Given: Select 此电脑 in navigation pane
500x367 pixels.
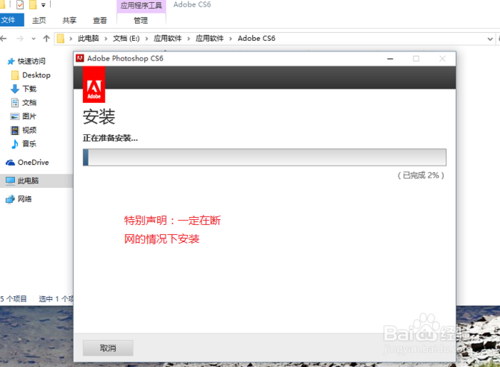Looking at the screenshot, I should pyautogui.click(x=36, y=181).
